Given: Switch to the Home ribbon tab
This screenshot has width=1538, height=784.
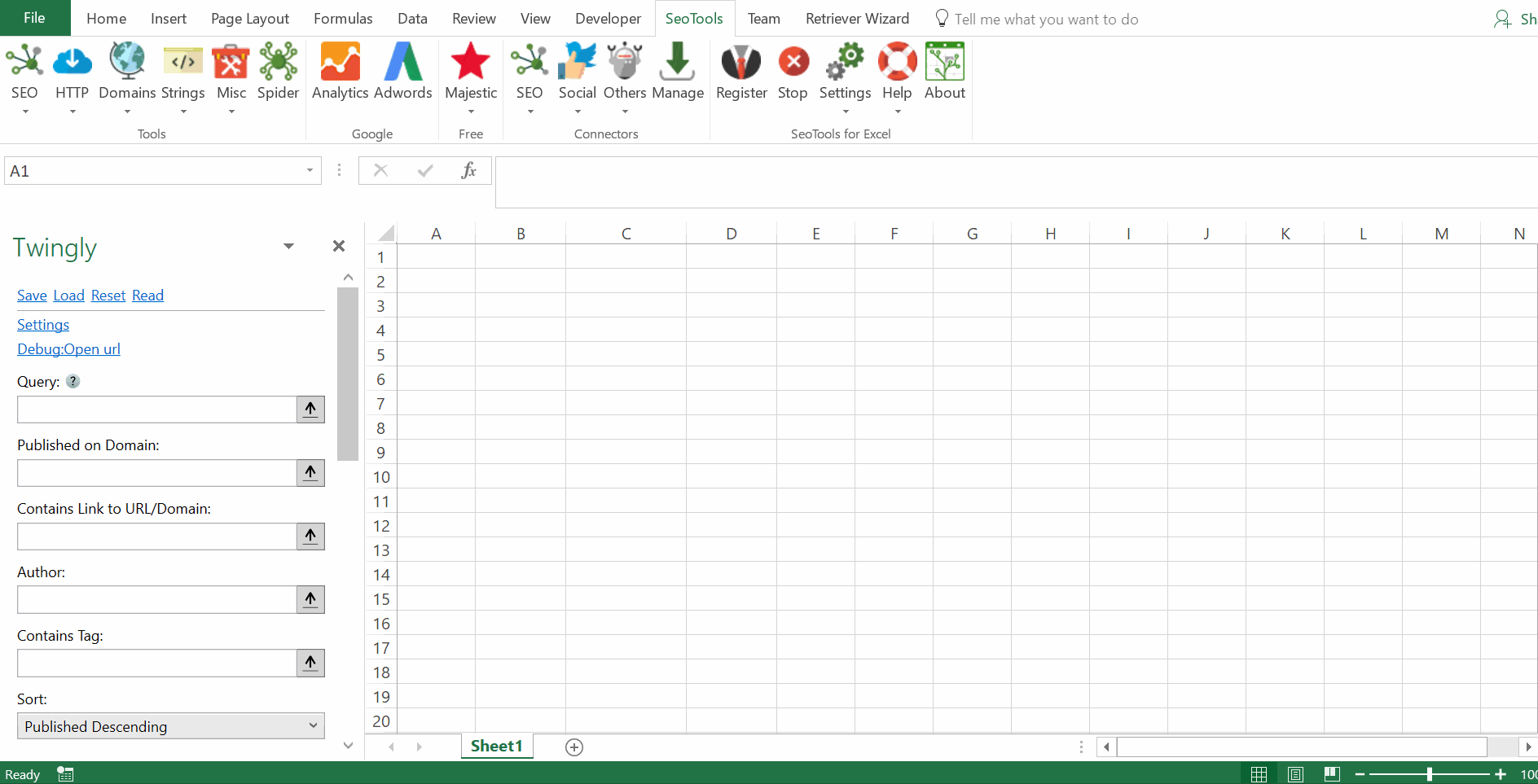Looking at the screenshot, I should tap(107, 19).
